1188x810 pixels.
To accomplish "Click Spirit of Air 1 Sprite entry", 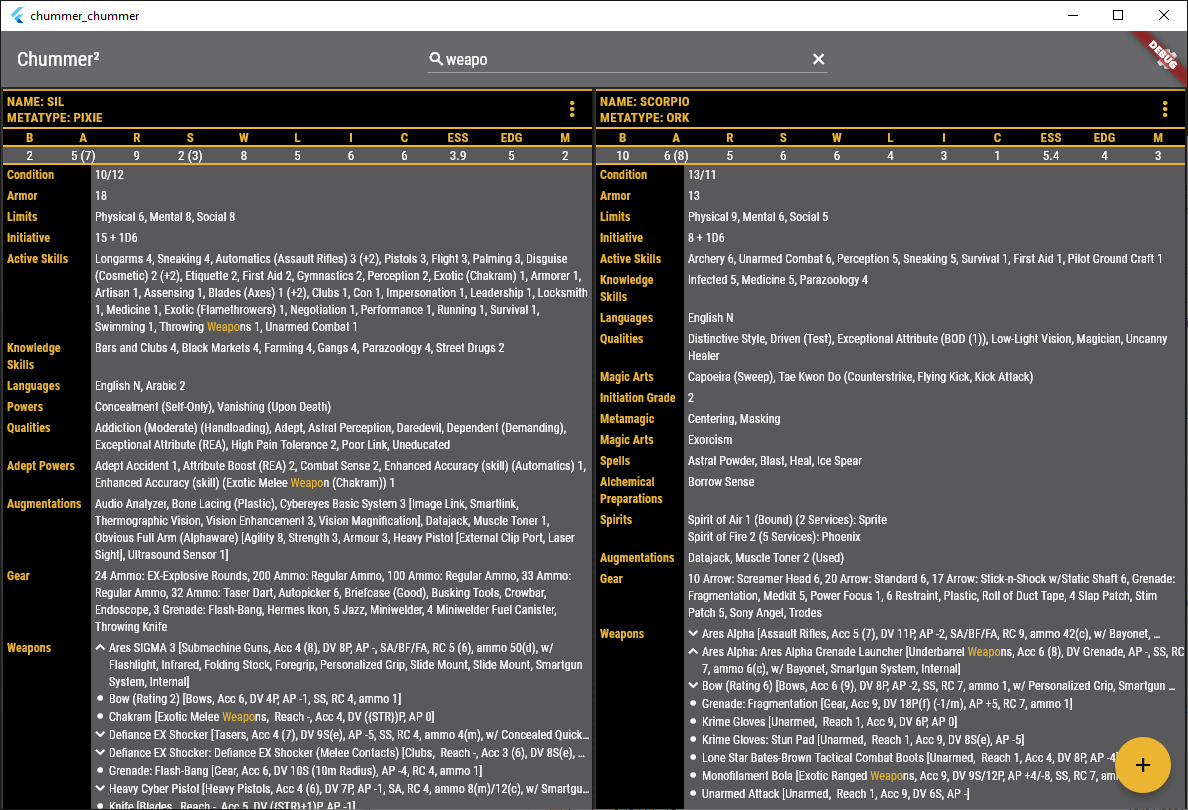I will click(x=787, y=520).
